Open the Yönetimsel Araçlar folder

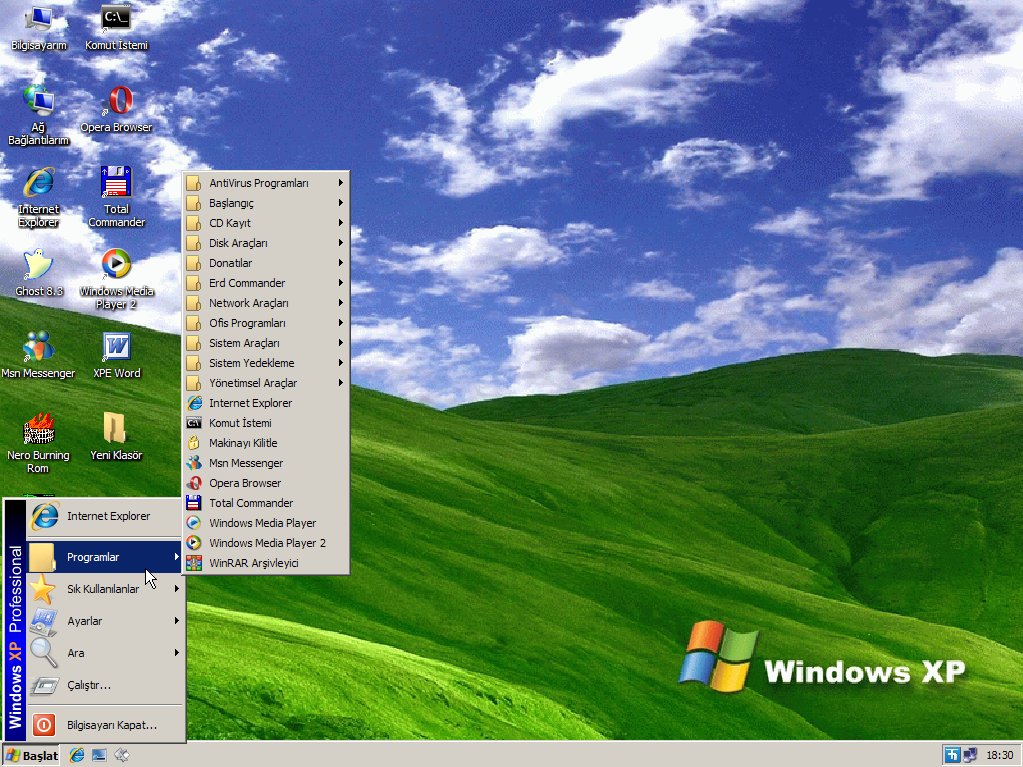click(266, 383)
